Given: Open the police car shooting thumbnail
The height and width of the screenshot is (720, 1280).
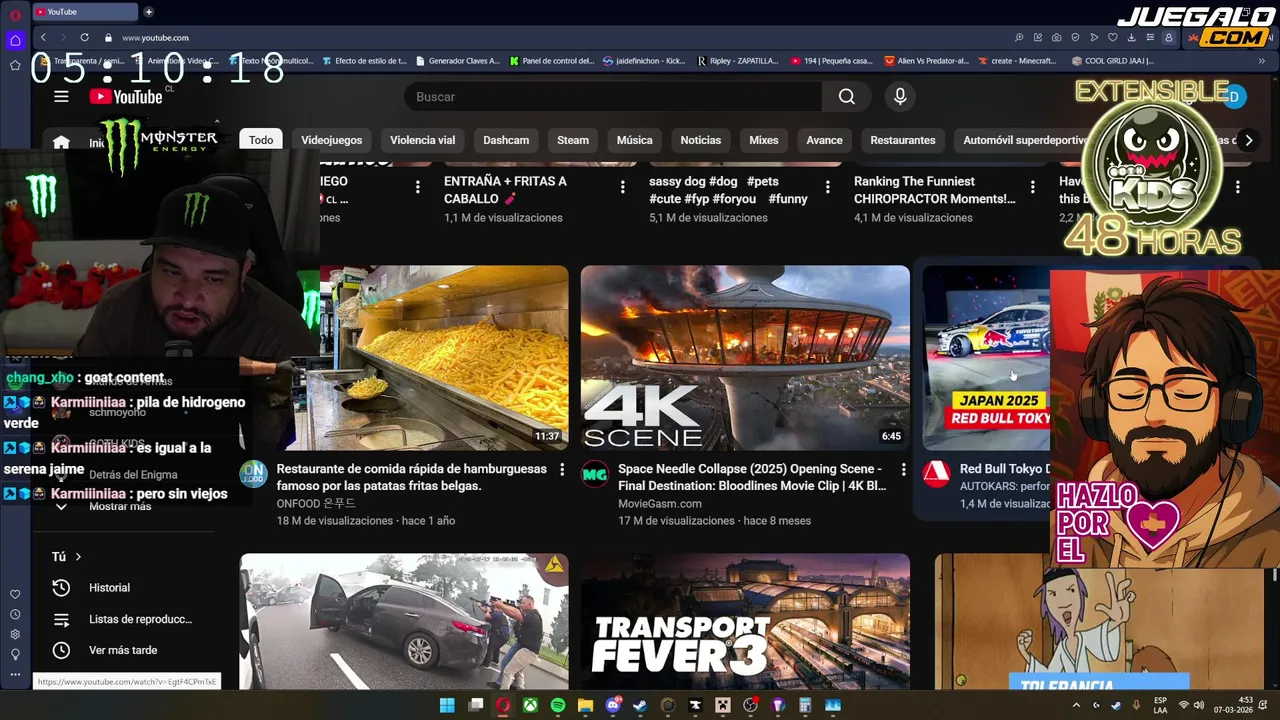Looking at the screenshot, I should [404, 621].
